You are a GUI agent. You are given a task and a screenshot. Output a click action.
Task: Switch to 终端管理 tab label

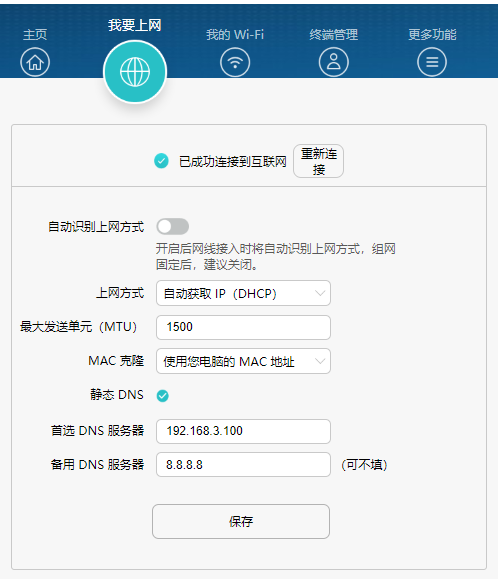[x=333, y=35]
